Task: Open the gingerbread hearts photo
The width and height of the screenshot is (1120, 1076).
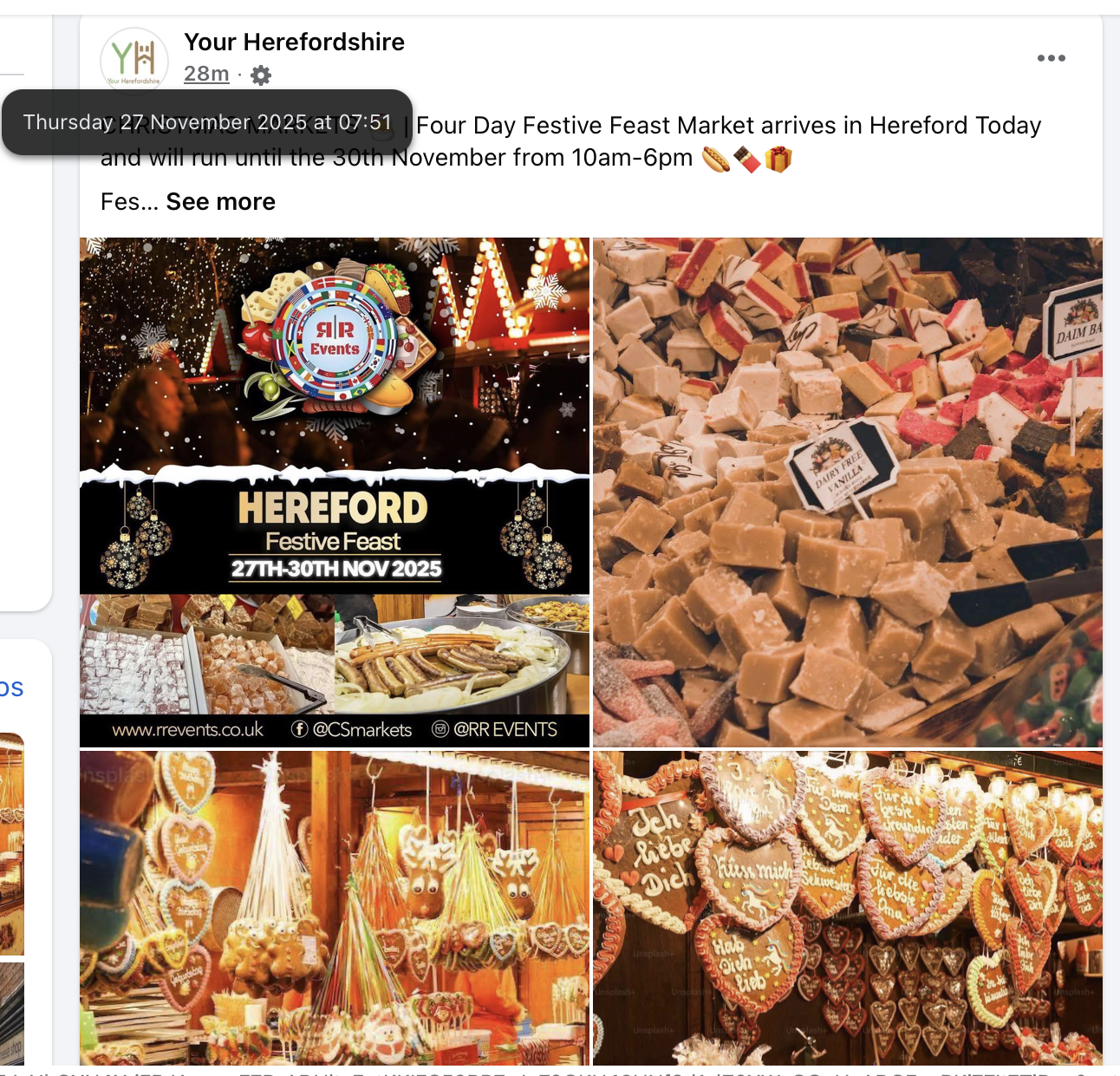Action: pyautogui.click(x=848, y=908)
